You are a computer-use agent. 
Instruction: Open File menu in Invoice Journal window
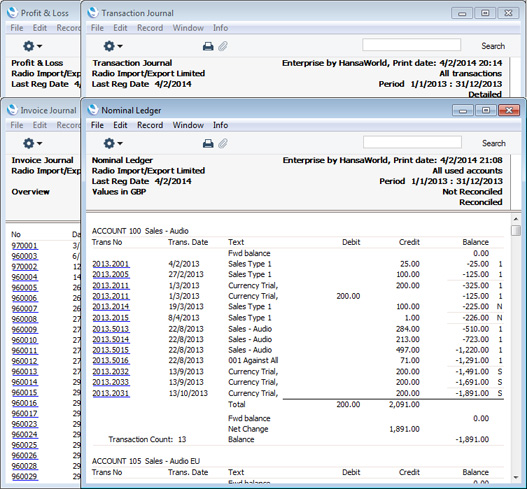click(x=17, y=125)
